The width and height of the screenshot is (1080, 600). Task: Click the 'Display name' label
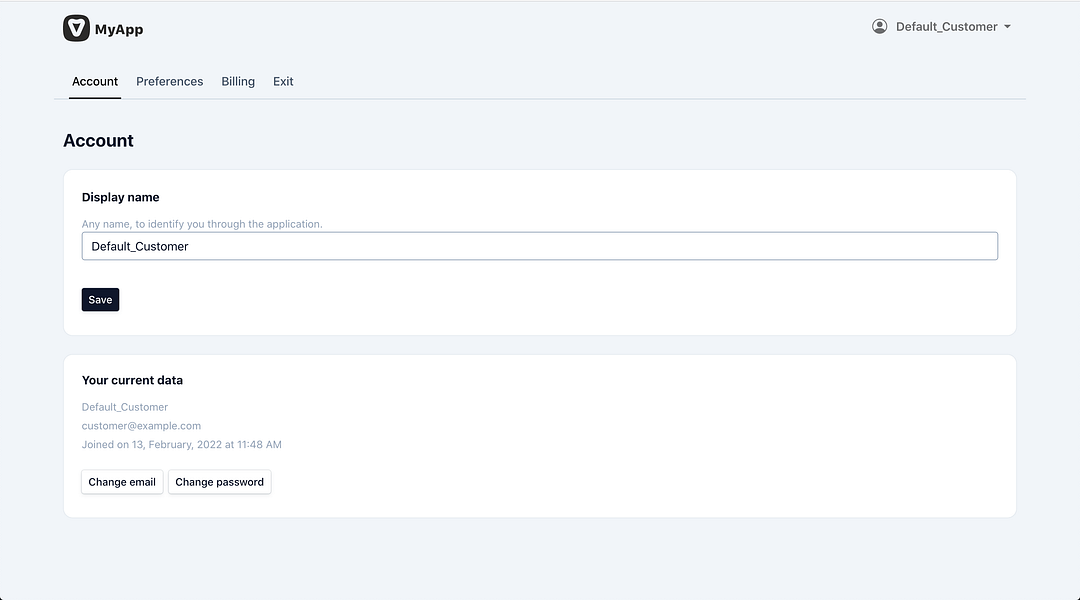tap(121, 197)
